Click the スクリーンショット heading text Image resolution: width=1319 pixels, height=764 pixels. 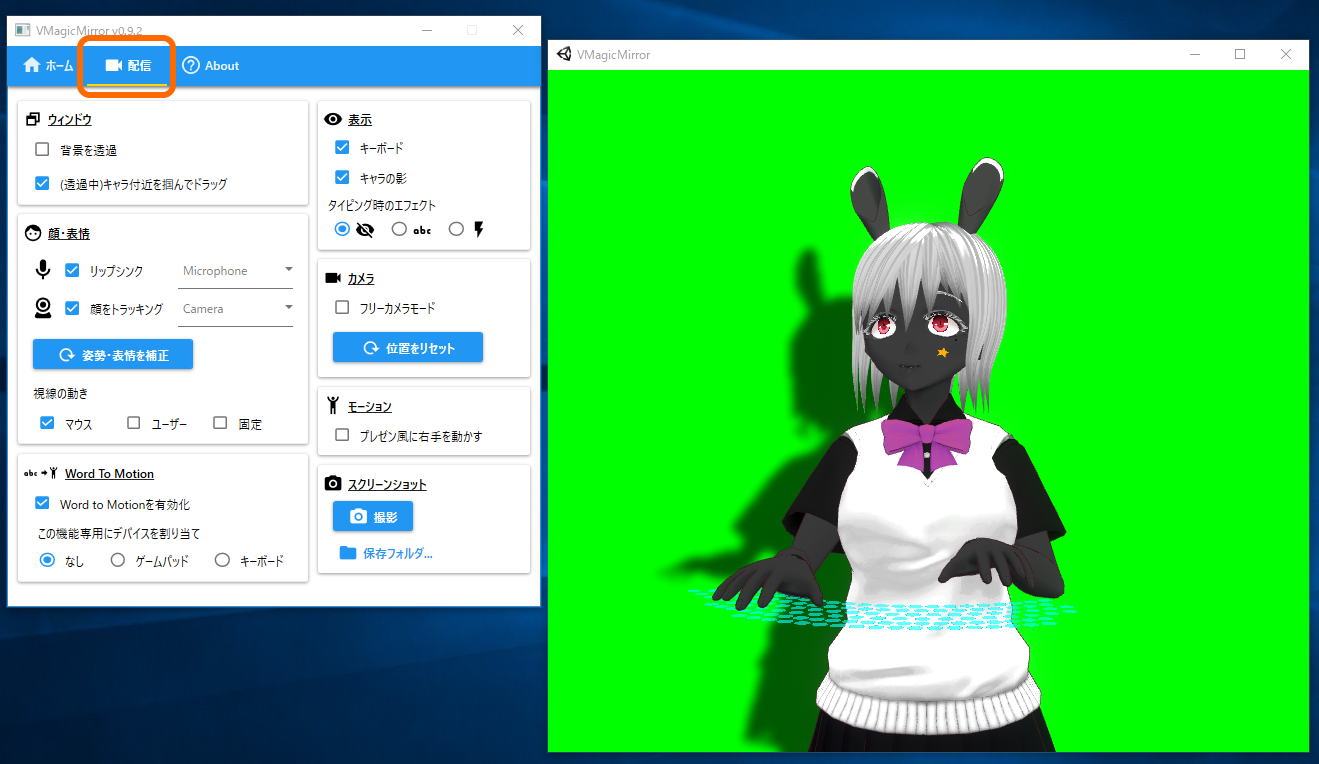[387, 484]
